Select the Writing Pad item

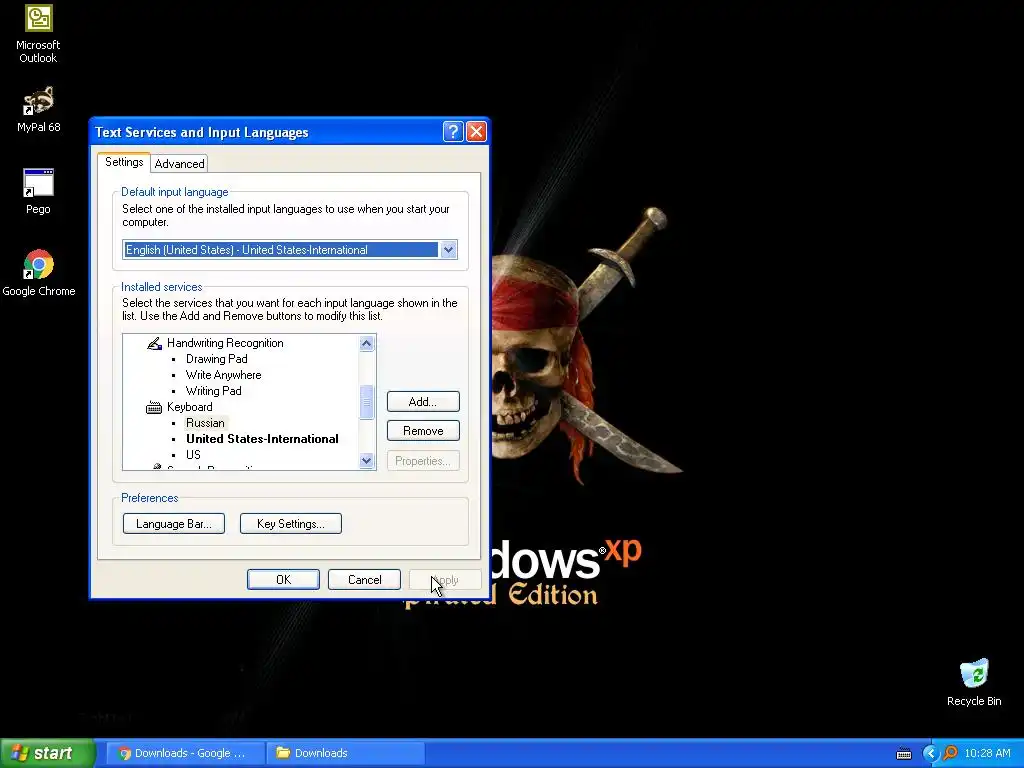214,391
